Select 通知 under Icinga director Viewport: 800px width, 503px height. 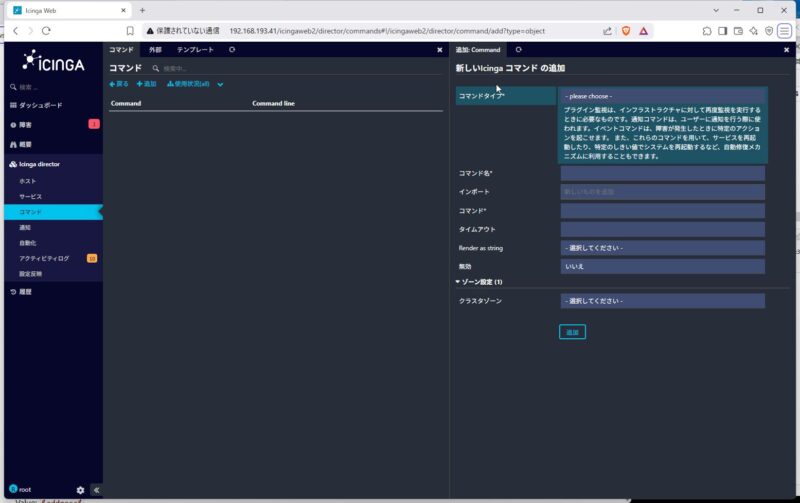click(x=25, y=228)
